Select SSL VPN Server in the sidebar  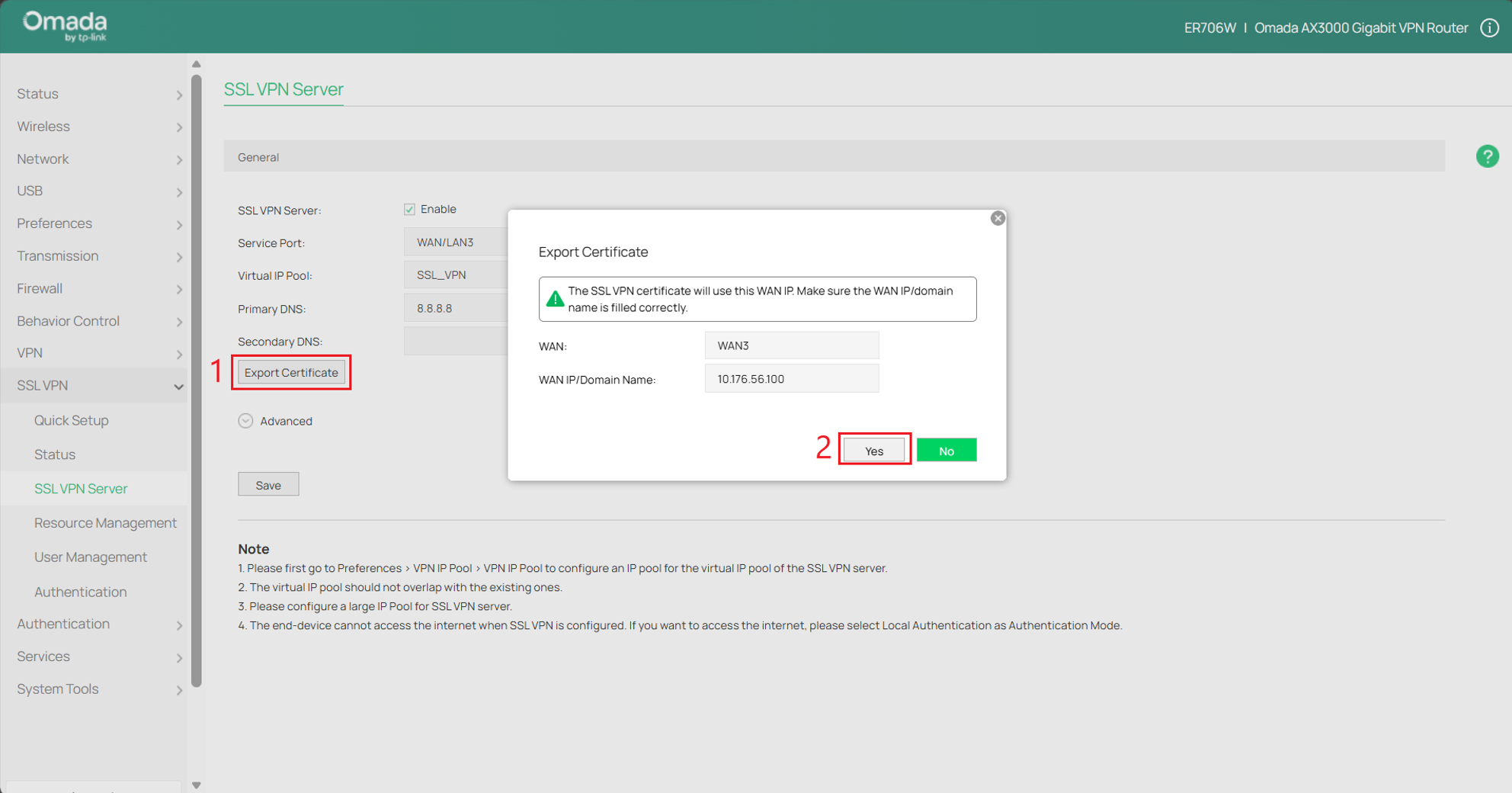point(81,489)
